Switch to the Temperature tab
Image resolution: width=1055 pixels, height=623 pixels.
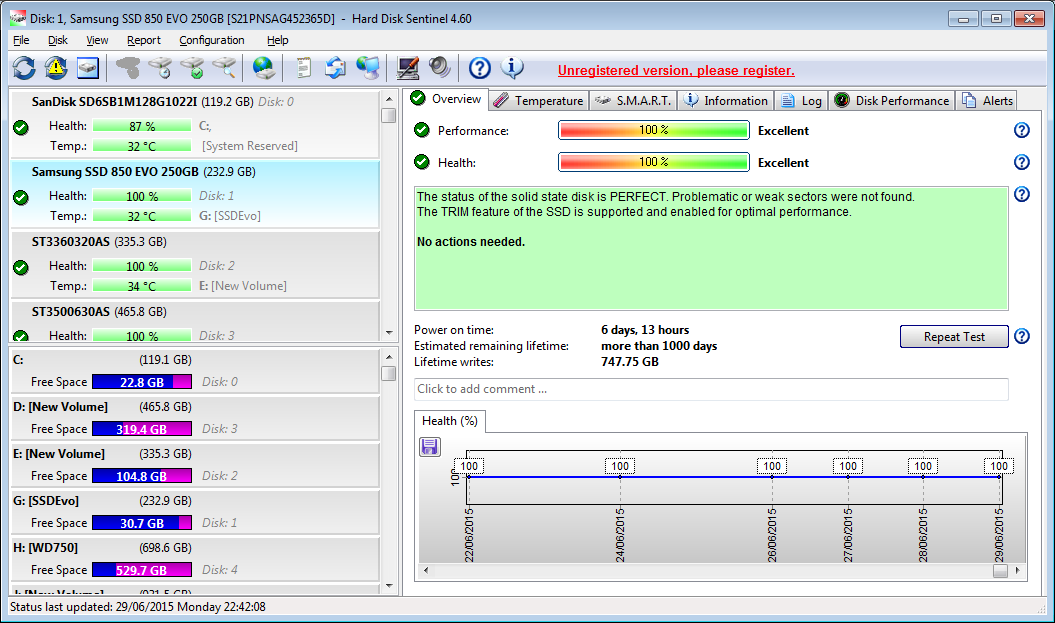tap(538, 101)
